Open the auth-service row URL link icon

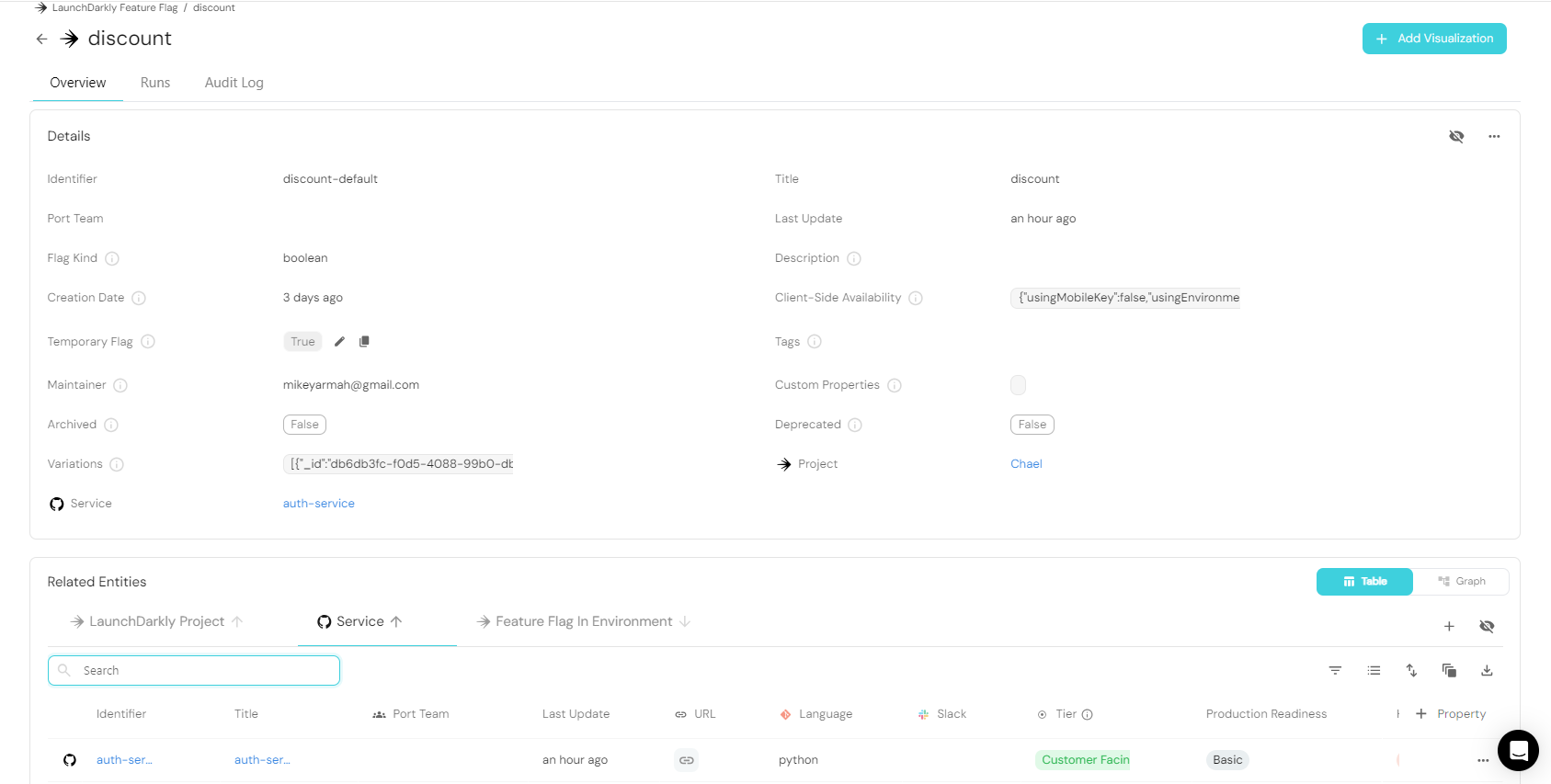pos(687,760)
